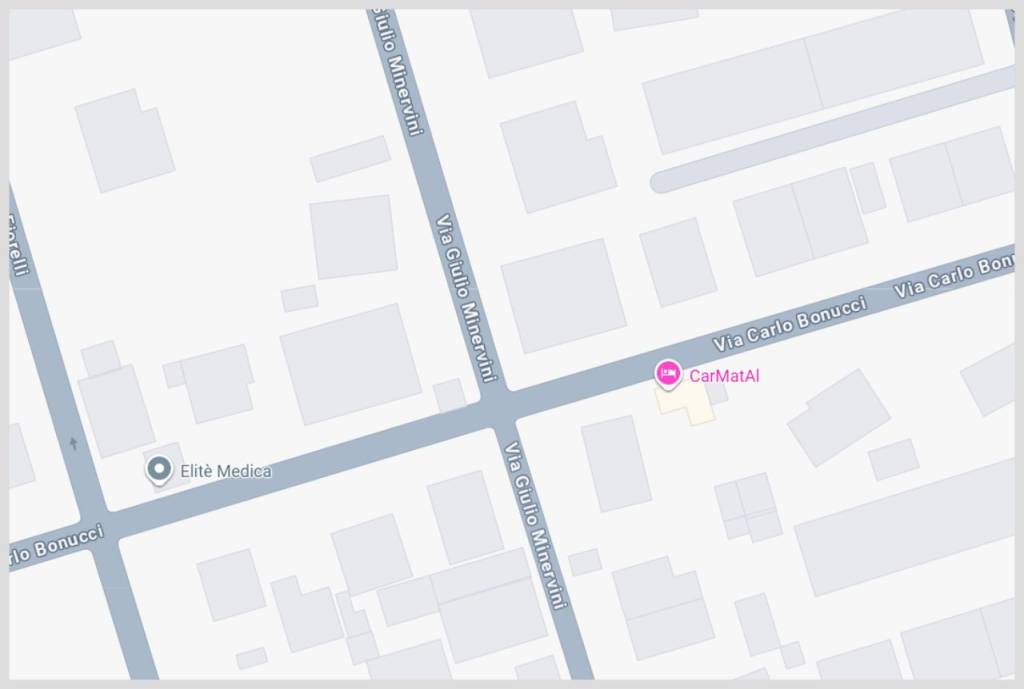Screen dimensions: 1024x689
Task: Select the small square building at the intersection's northwest corner
Action: [449, 395]
